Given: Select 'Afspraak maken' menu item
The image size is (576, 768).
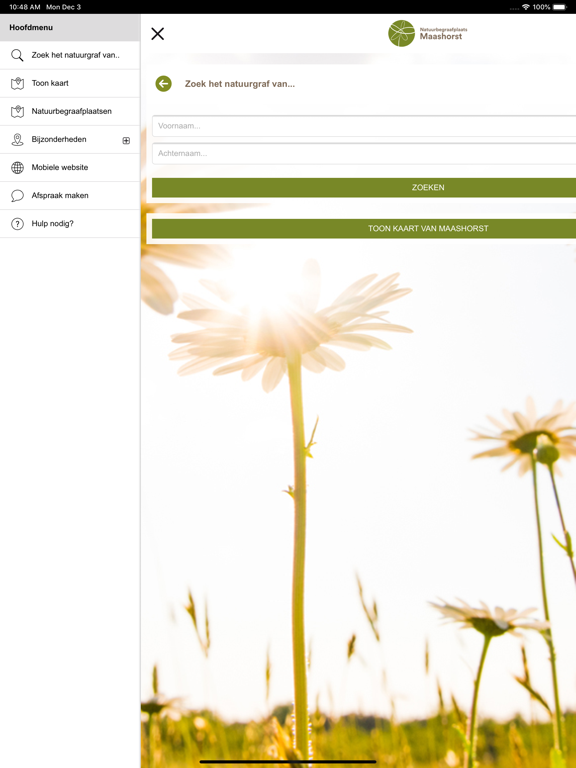Looking at the screenshot, I should [x=70, y=195].
